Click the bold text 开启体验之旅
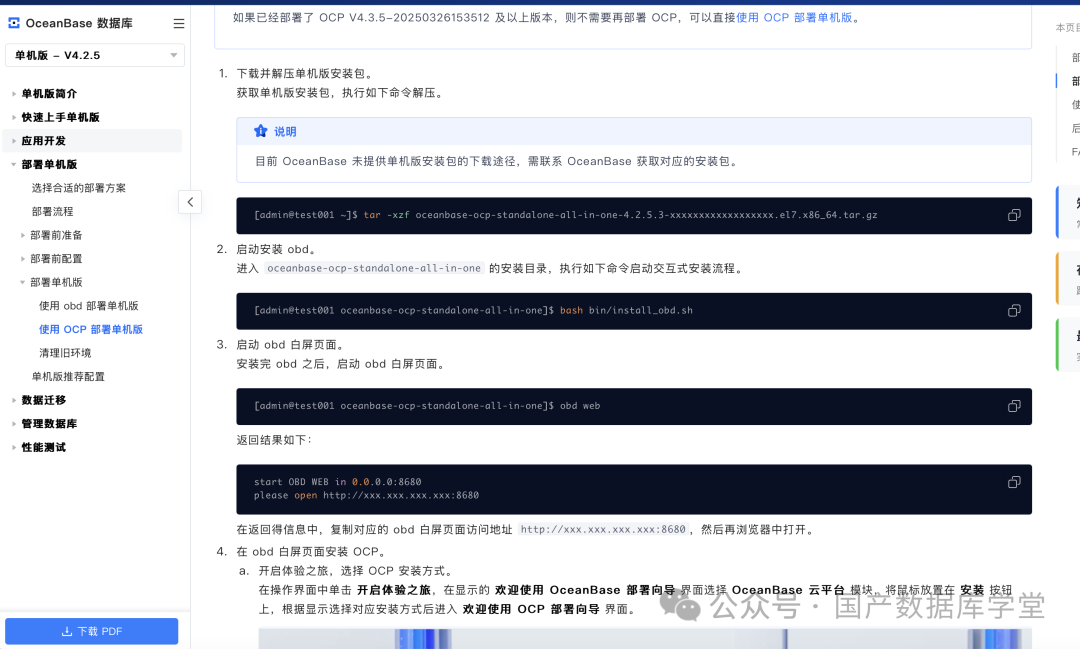Viewport: 1080px width, 649px height. pos(393,590)
